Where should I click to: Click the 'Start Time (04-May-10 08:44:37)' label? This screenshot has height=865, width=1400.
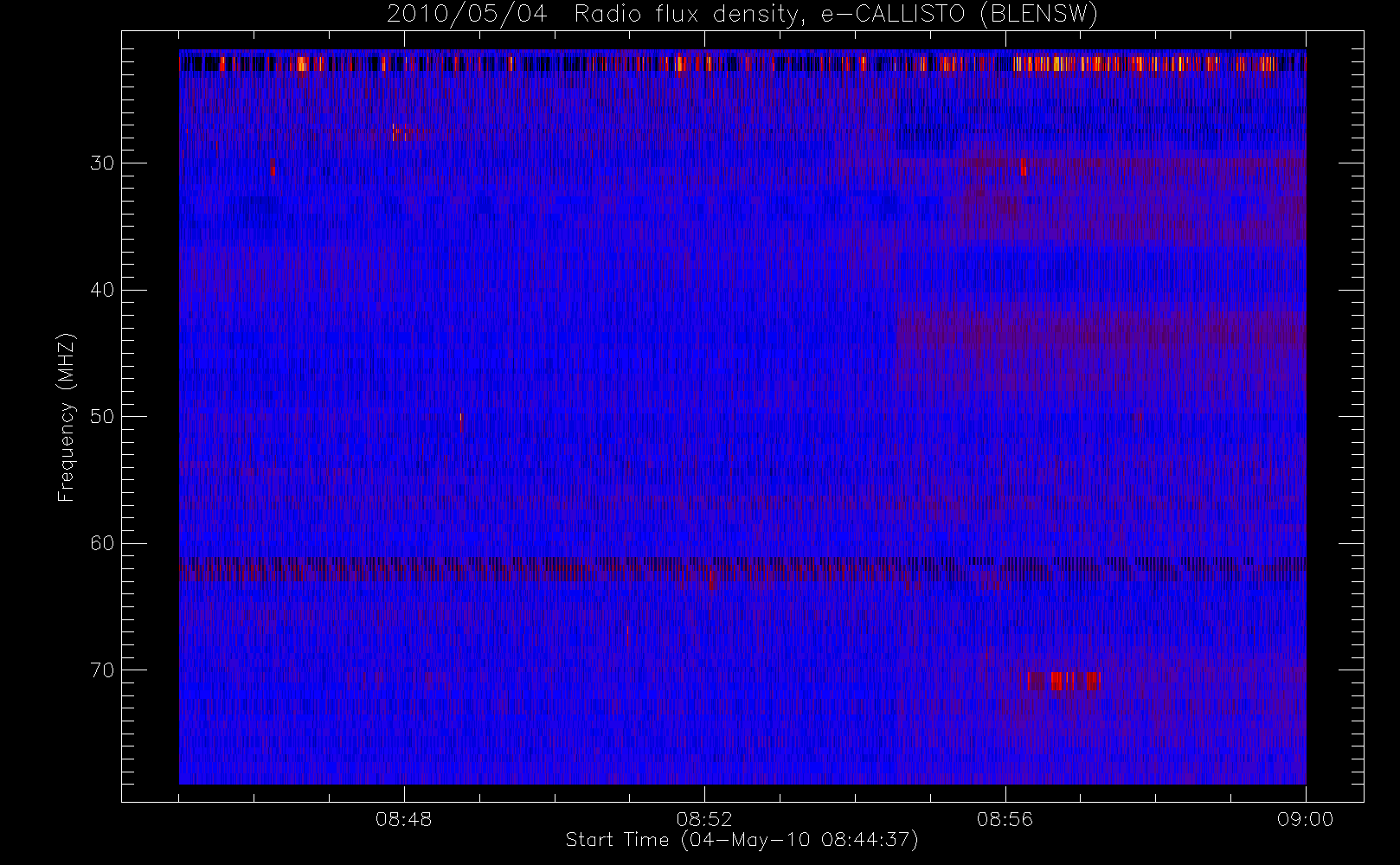point(742,840)
